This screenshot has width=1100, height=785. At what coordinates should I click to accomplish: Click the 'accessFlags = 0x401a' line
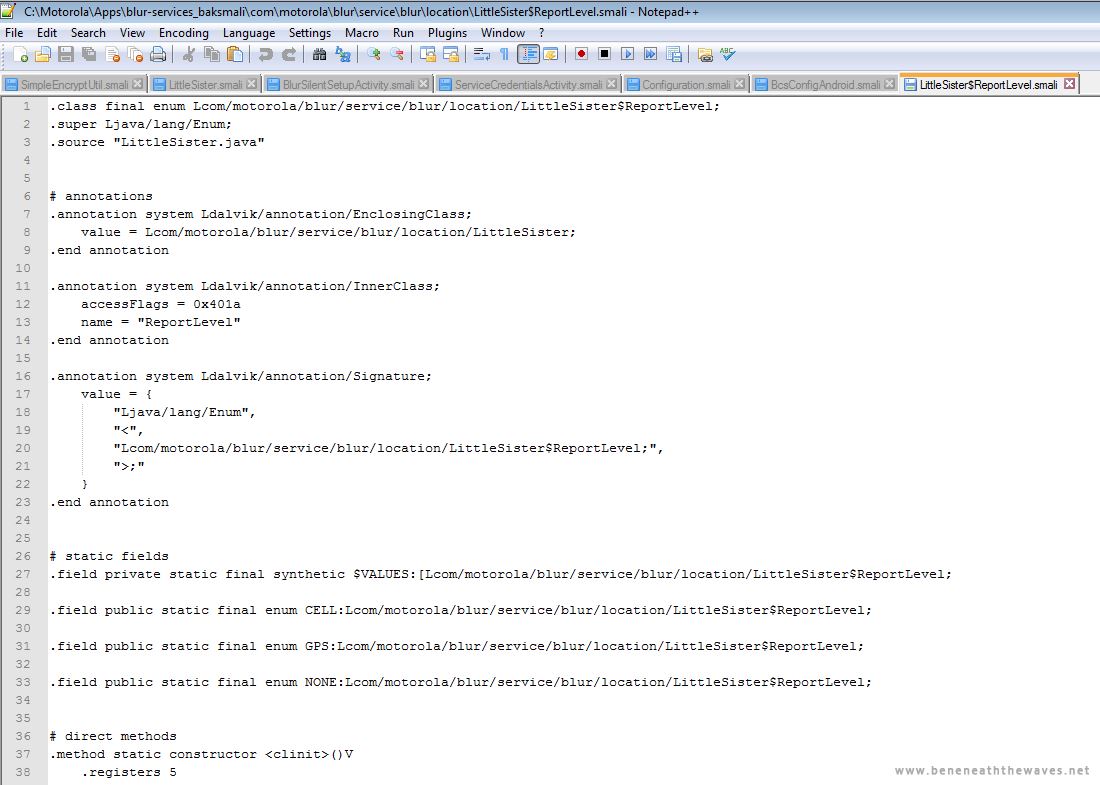pyautogui.click(x=161, y=304)
